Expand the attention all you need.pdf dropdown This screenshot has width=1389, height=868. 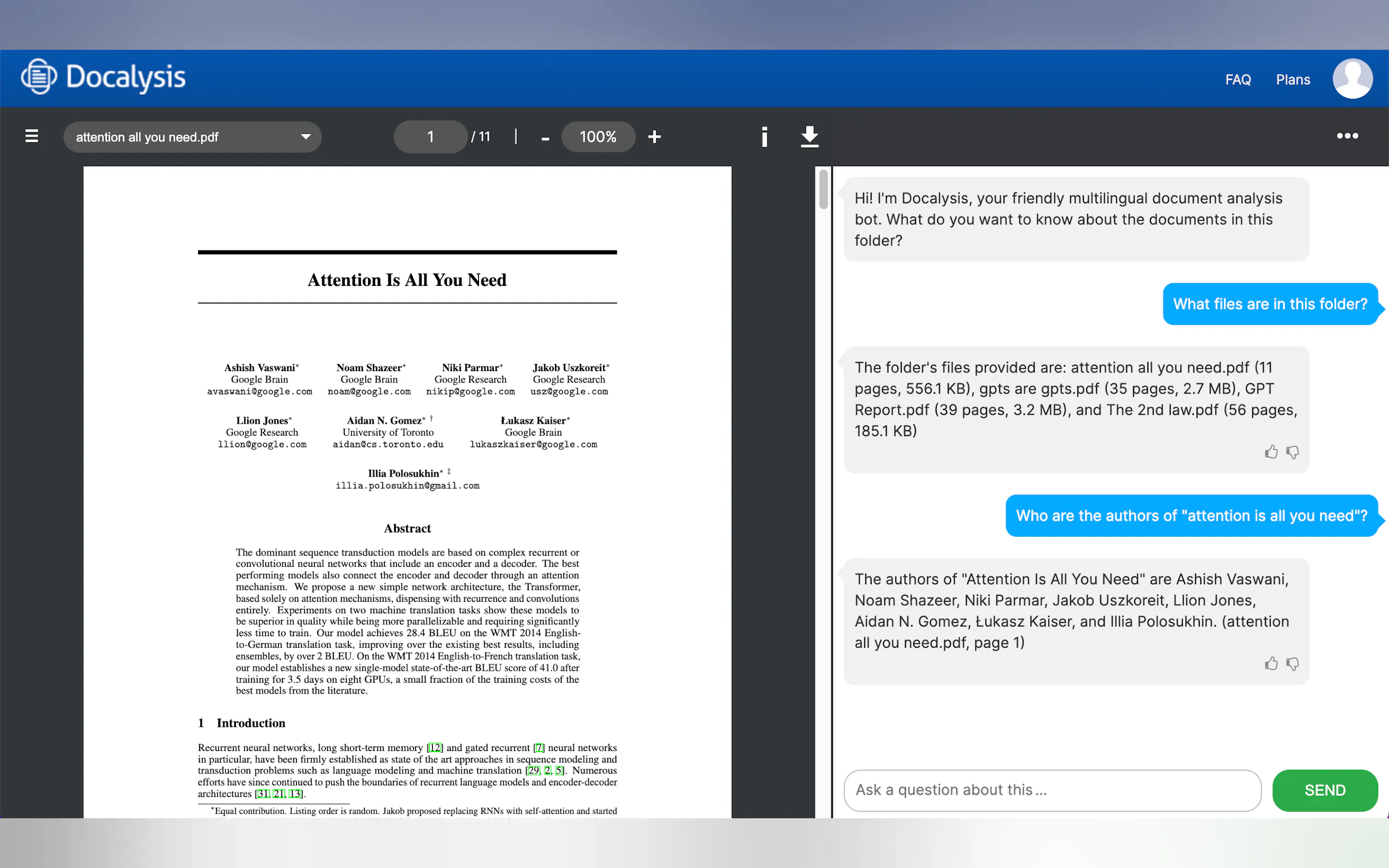(306, 137)
